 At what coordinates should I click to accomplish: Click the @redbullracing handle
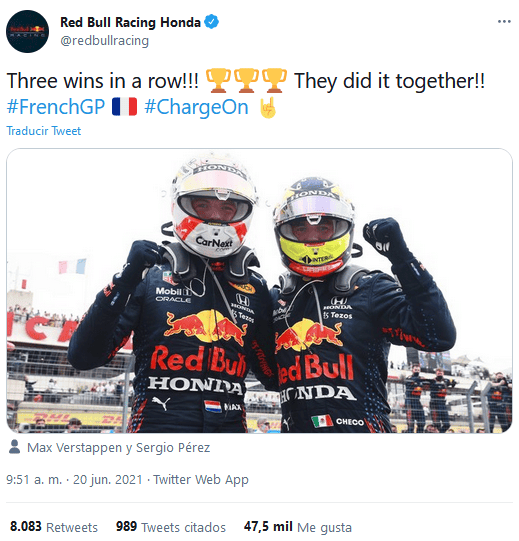tap(104, 41)
